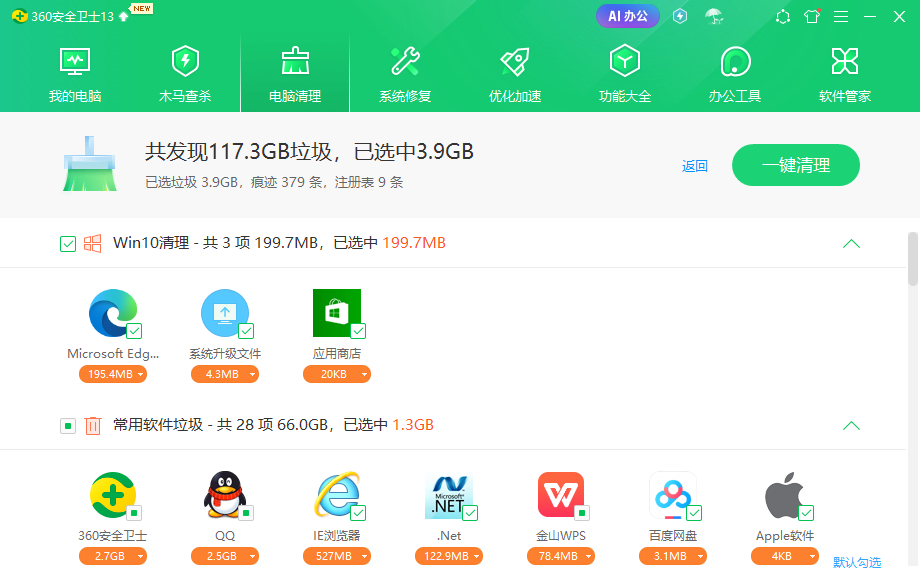Image resolution: width=920 pixels, height=580 pixels.
Task: Uncheck the 百度网盘 checkbox
Action: click(695, 513)
